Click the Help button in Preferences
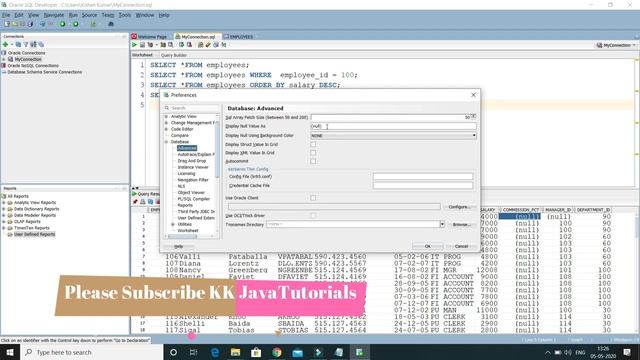The width and height of the screenshot is (640, 360). click(178, 247)
